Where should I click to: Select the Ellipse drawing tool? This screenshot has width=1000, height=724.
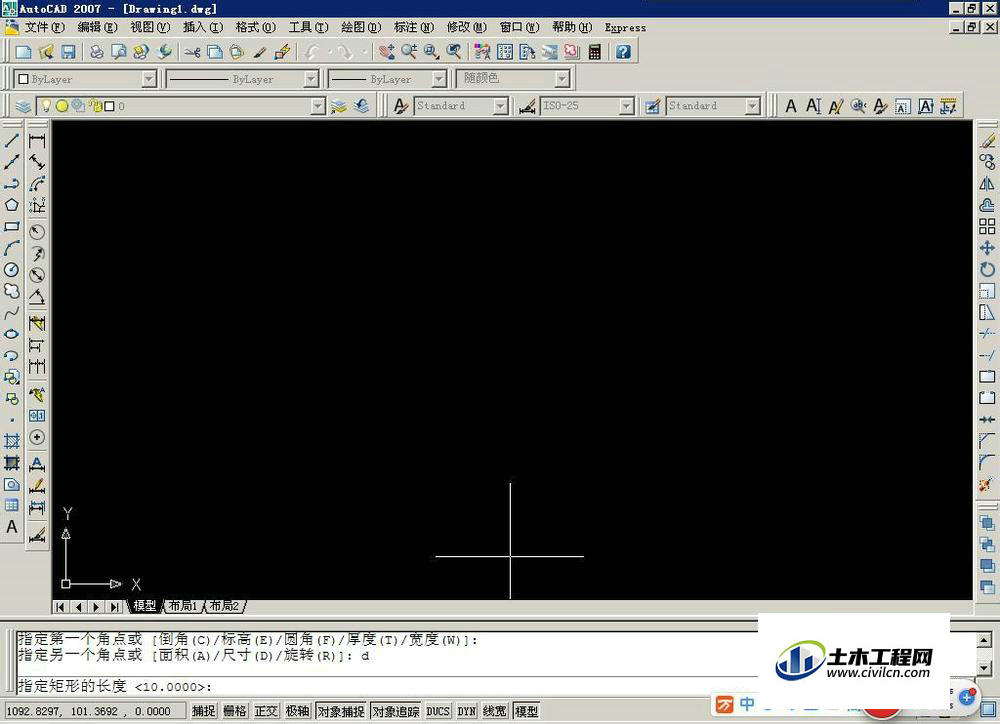click(x=11, y=334)
